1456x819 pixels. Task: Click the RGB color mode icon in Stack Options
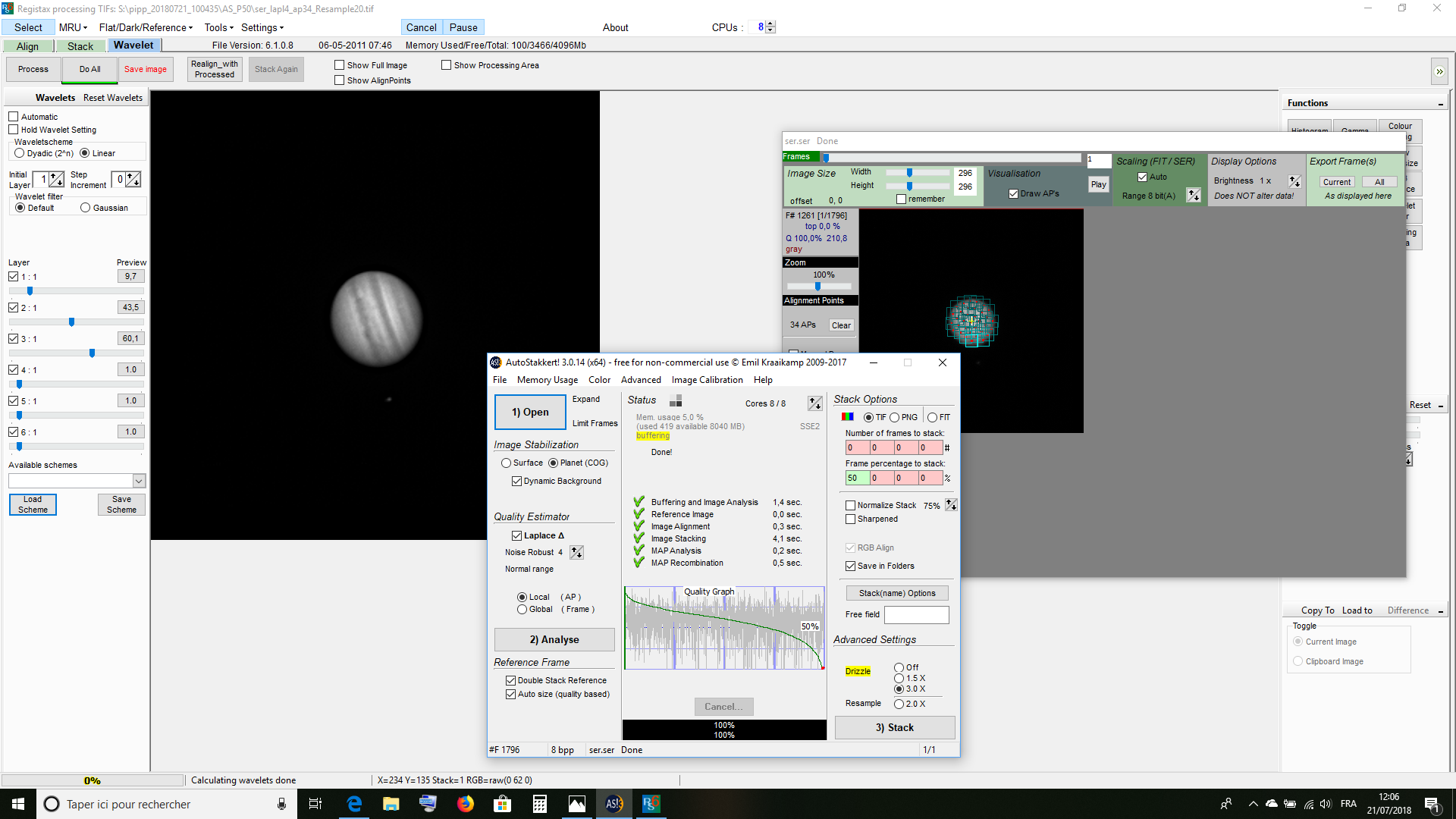pos(847,417)
